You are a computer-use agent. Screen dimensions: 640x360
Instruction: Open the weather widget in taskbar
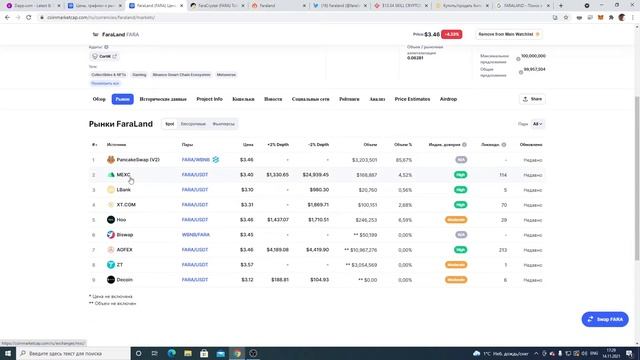point(501,353)
